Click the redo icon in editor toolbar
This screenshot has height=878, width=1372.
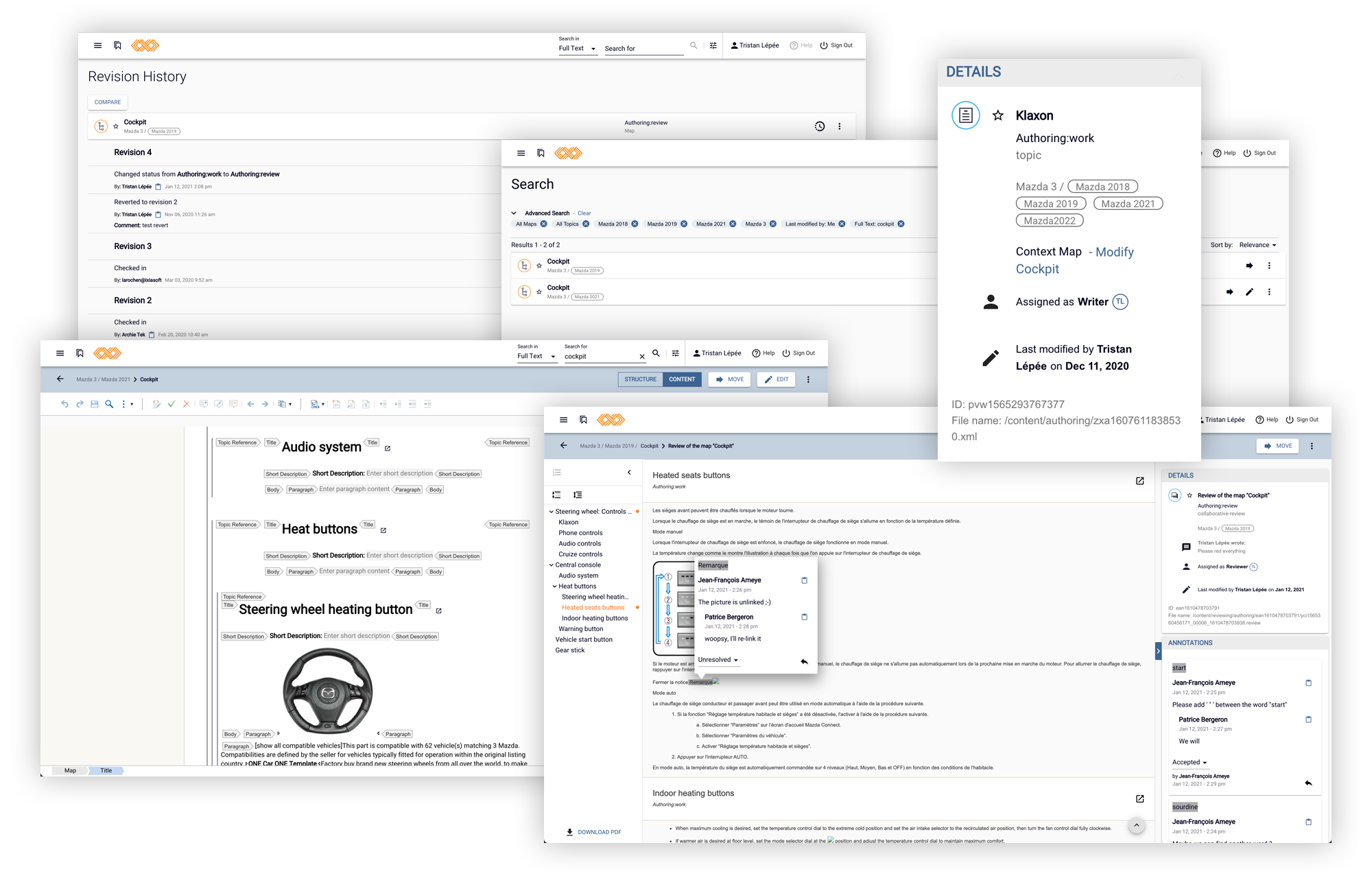[x=80, y=404]
